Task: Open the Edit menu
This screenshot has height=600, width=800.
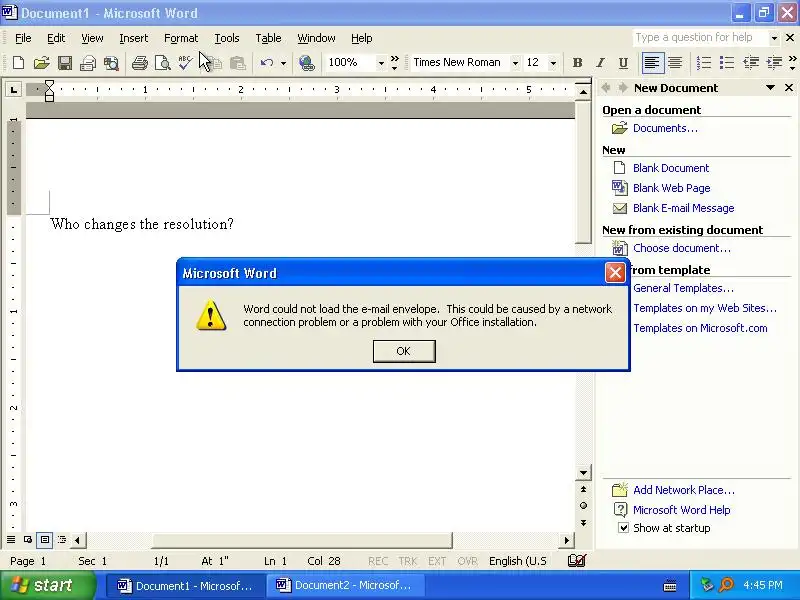Action: (56, 38)
